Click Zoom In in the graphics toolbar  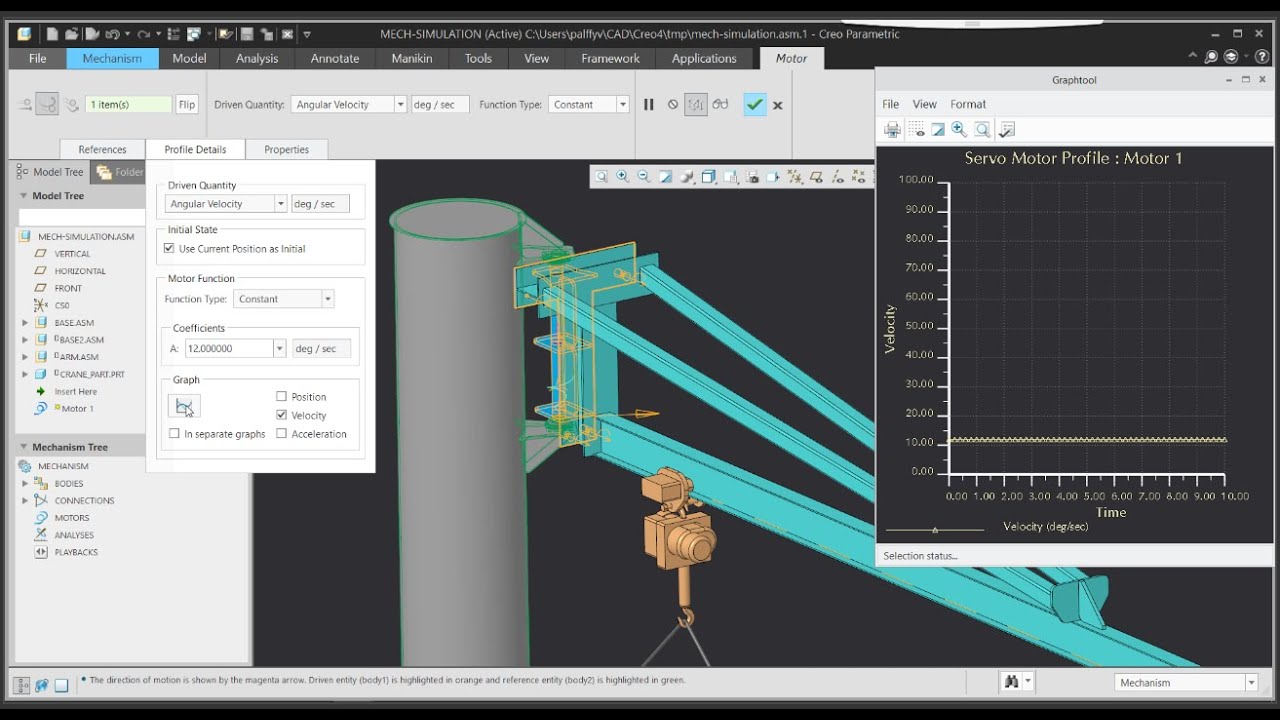623,177
